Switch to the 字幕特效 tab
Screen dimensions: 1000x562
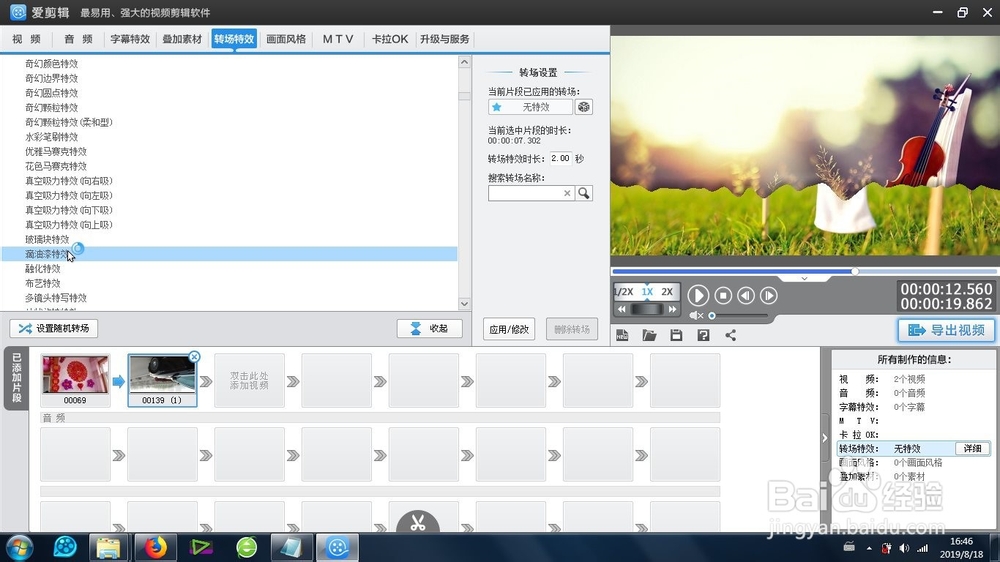point(130,39)
